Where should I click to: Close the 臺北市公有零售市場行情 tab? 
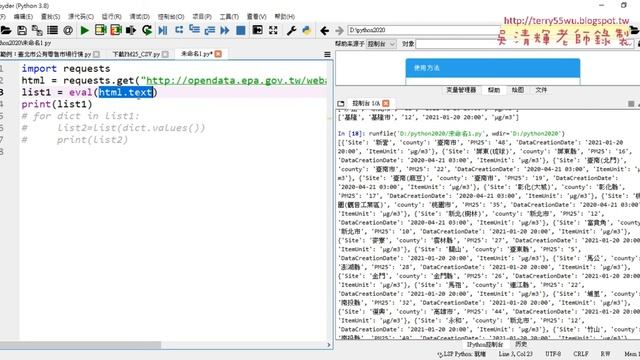click(x=96, y=54)
